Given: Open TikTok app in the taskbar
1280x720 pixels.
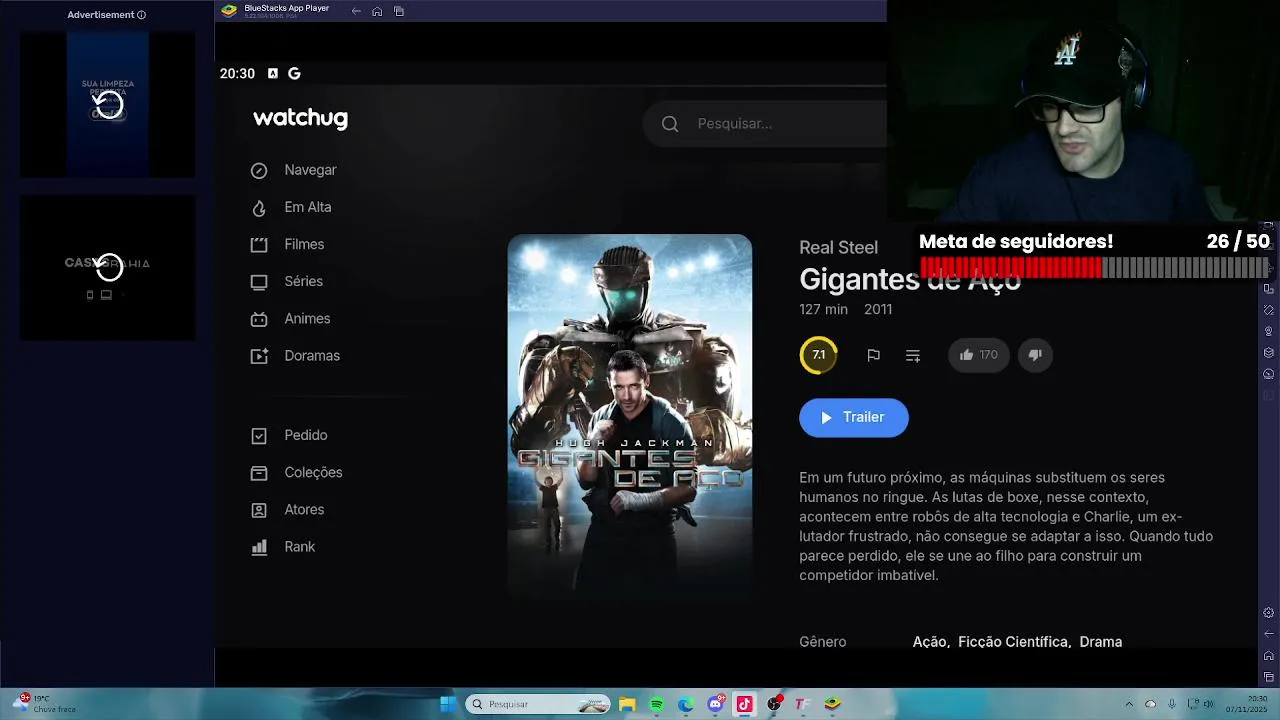Looking at the screenshot, I should 744,704.
